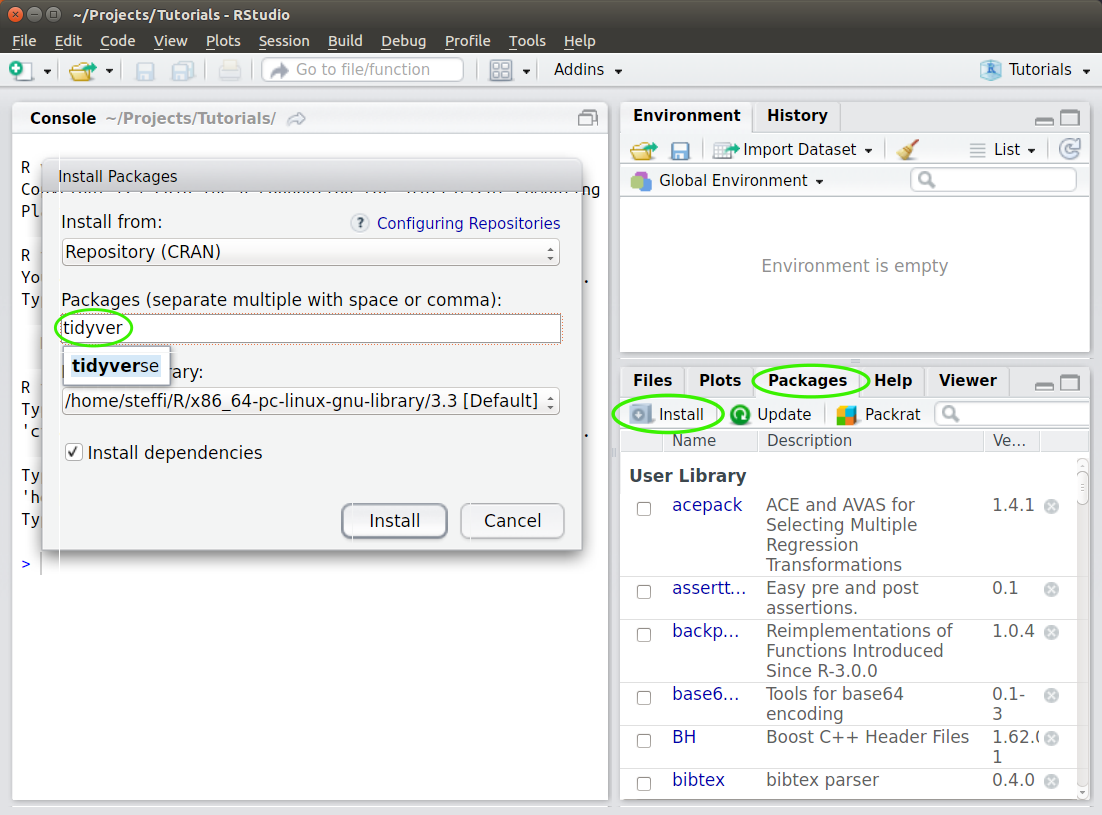Save workspace using Environment floppy icon
1102x815 pixels.
680,150
